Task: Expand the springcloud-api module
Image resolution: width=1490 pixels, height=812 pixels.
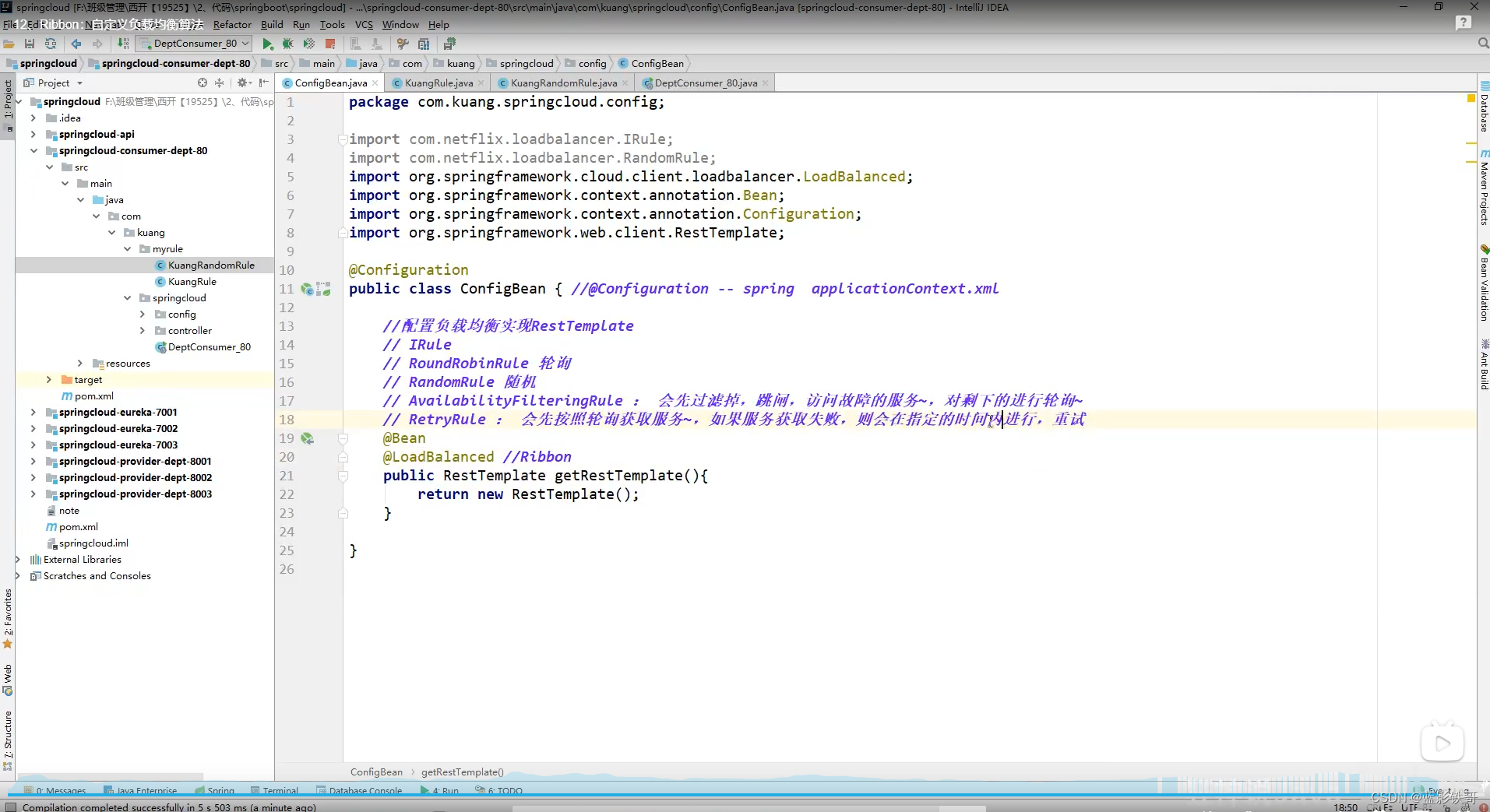Action: pyautogui.click(x=33, y=135)
